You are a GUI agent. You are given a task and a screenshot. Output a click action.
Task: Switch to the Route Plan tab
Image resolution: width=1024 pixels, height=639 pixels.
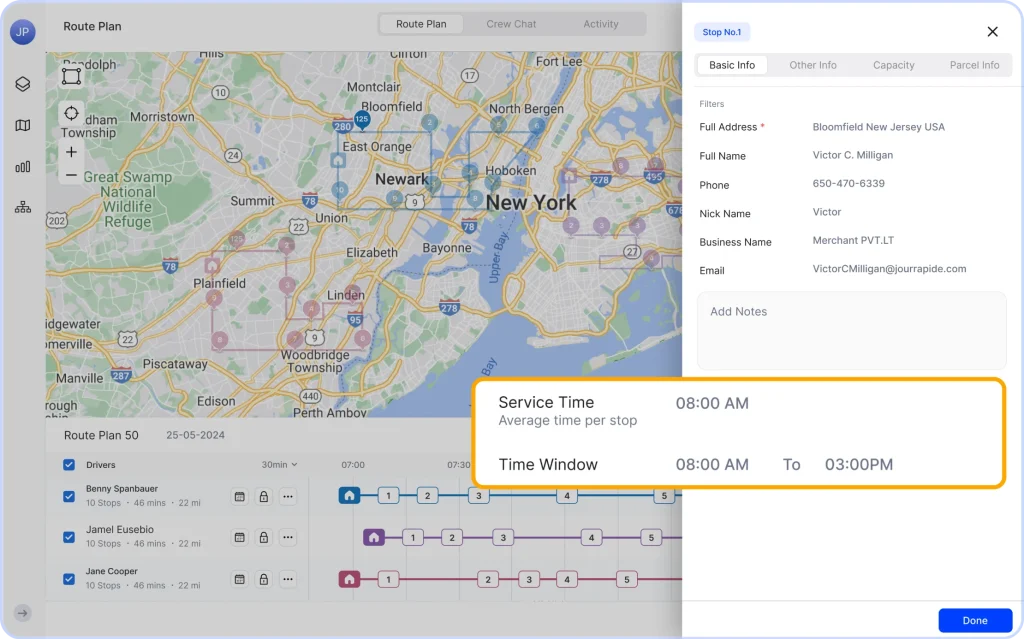tap(421, 24)
